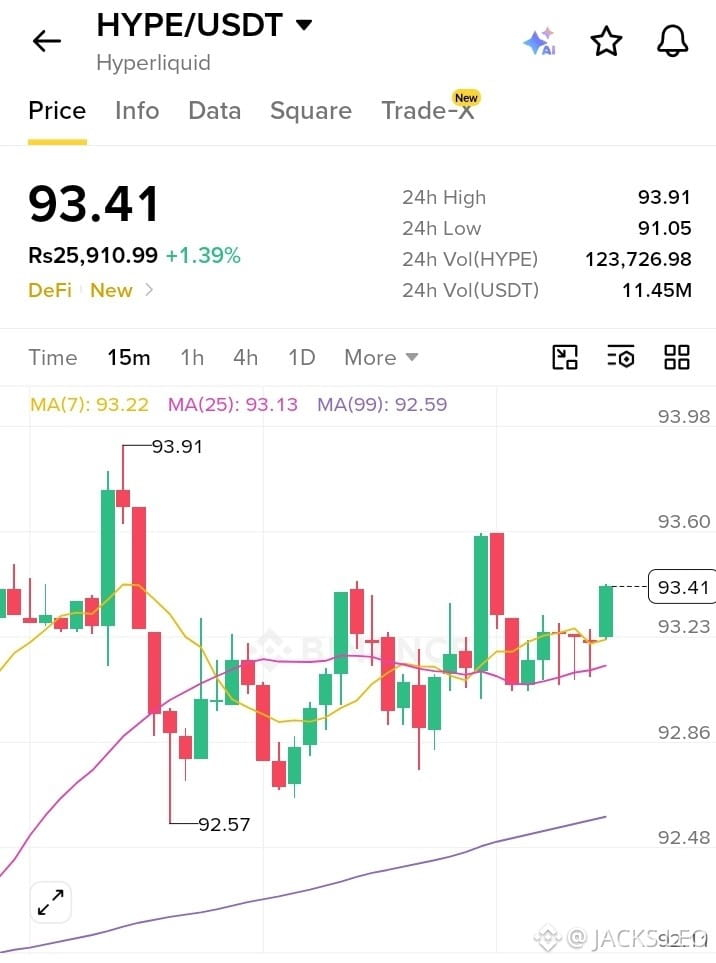This screenshot has width=716, height=963.
Task: Switch to the Data tab
Action: coord(215,111)
